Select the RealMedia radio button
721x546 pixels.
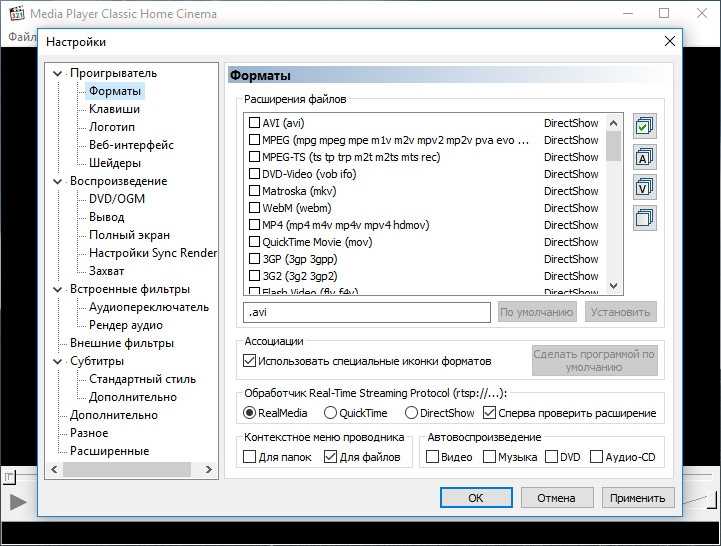click(249, 413)
